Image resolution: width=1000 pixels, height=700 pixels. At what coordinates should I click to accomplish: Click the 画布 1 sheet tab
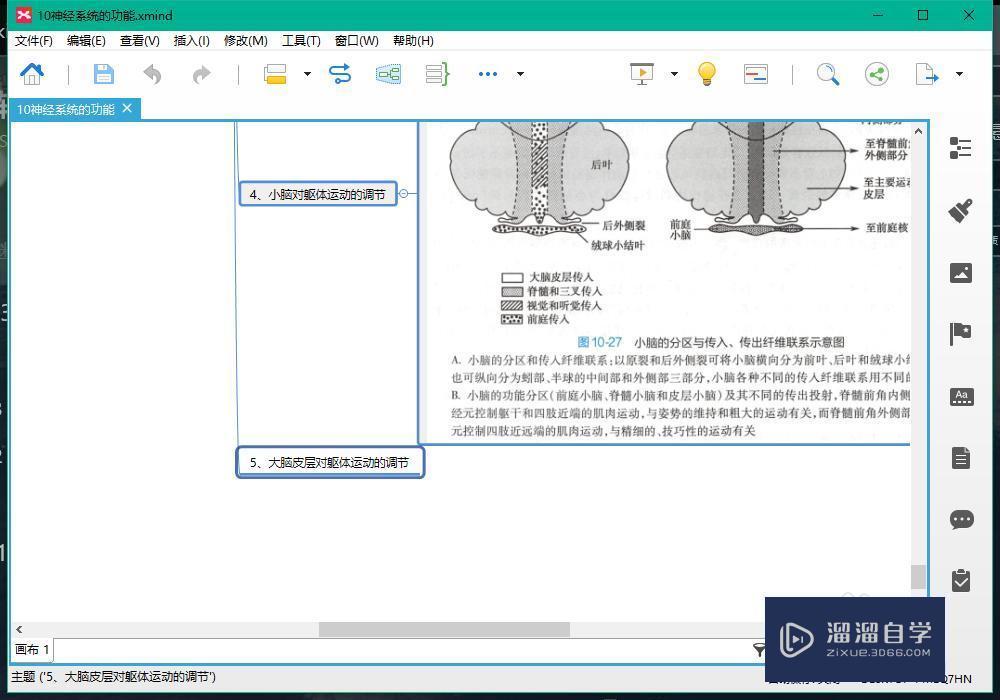coord(31,649)
